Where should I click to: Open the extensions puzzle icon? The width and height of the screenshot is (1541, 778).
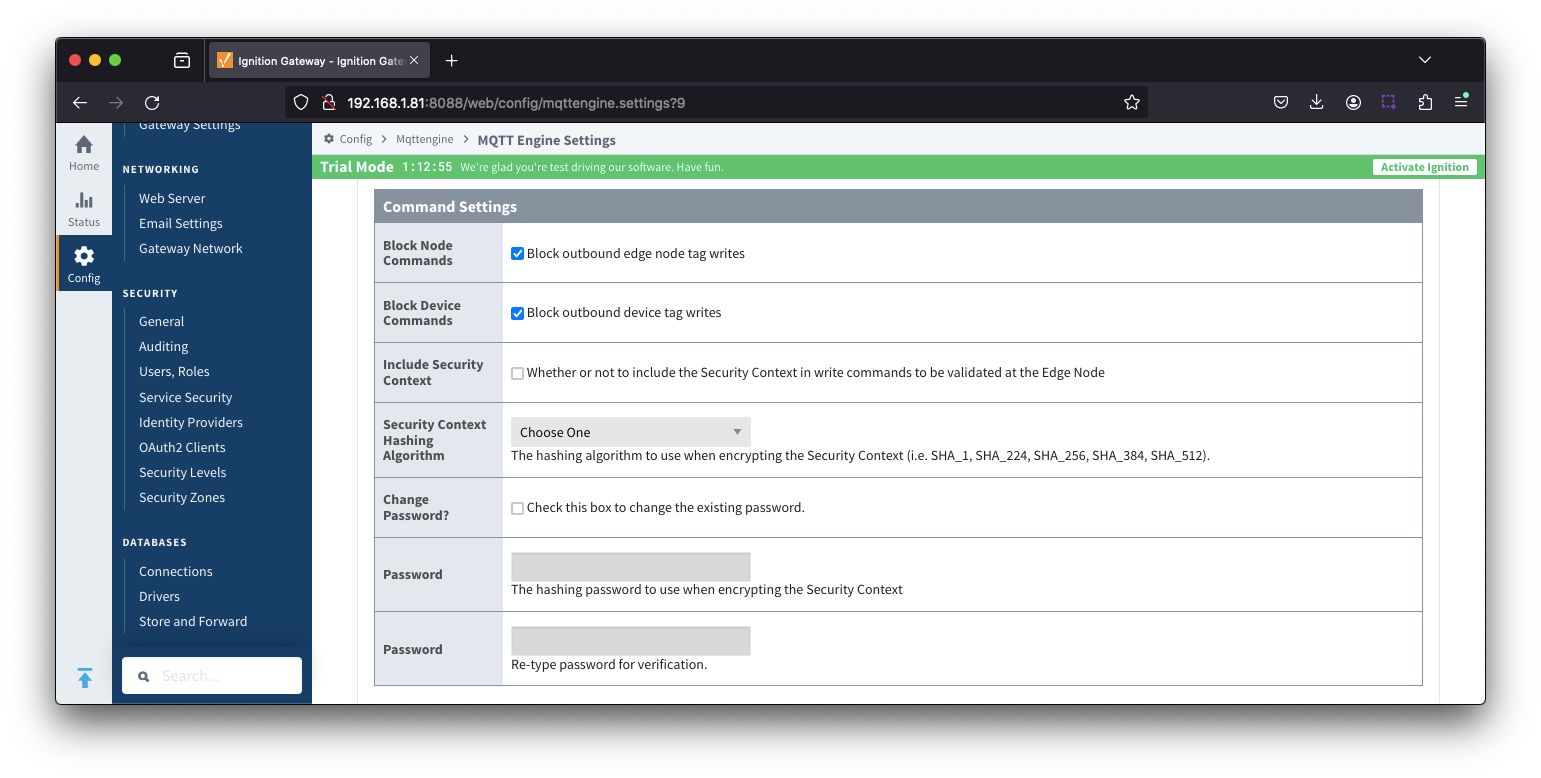1425,102
